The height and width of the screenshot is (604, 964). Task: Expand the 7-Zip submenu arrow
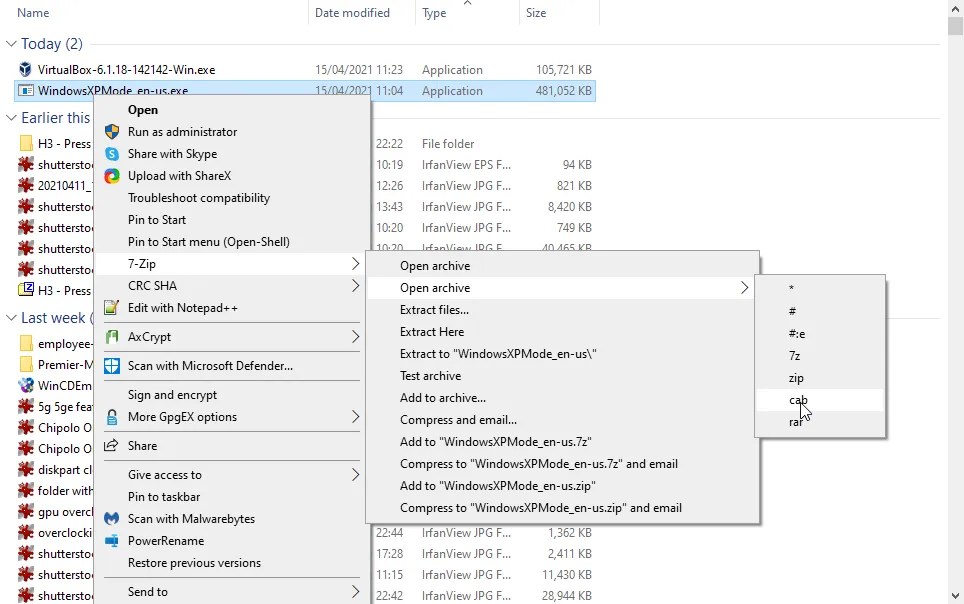tap(355, 263)
